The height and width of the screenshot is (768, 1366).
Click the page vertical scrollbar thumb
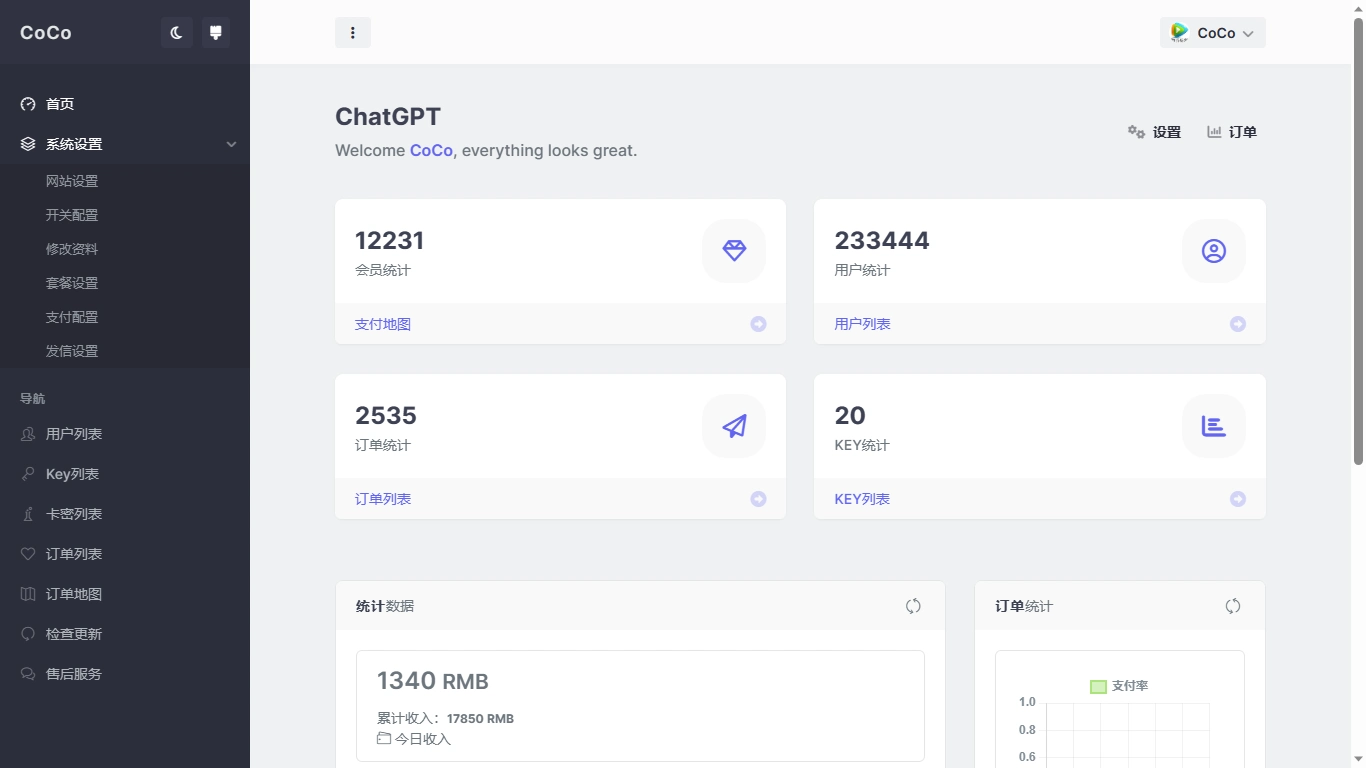pos(1358,241)
